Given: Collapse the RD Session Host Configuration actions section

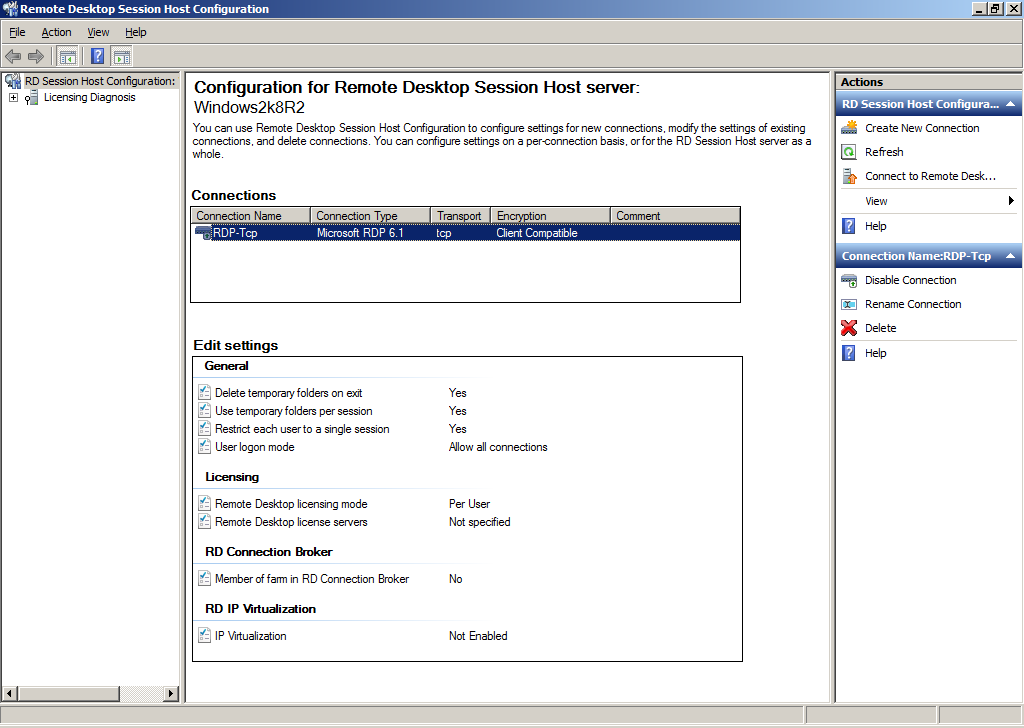Looking at the screenshot, I should (1010, 104).
